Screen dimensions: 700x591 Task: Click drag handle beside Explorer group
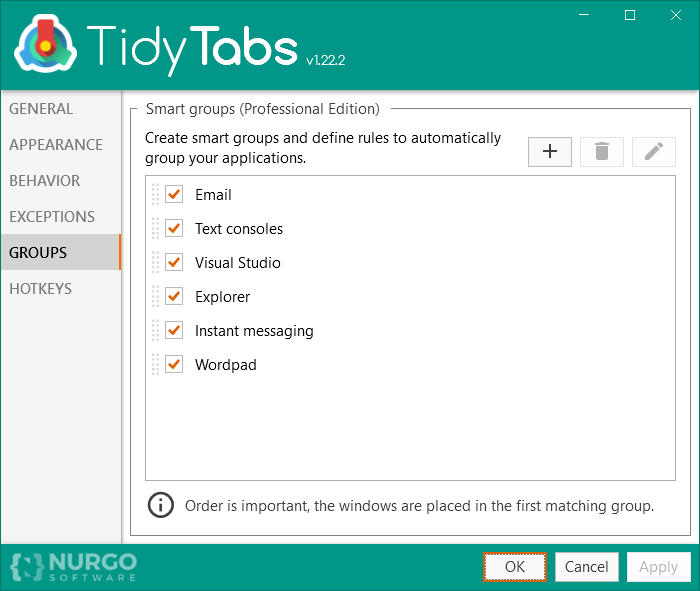coord(155,296)
